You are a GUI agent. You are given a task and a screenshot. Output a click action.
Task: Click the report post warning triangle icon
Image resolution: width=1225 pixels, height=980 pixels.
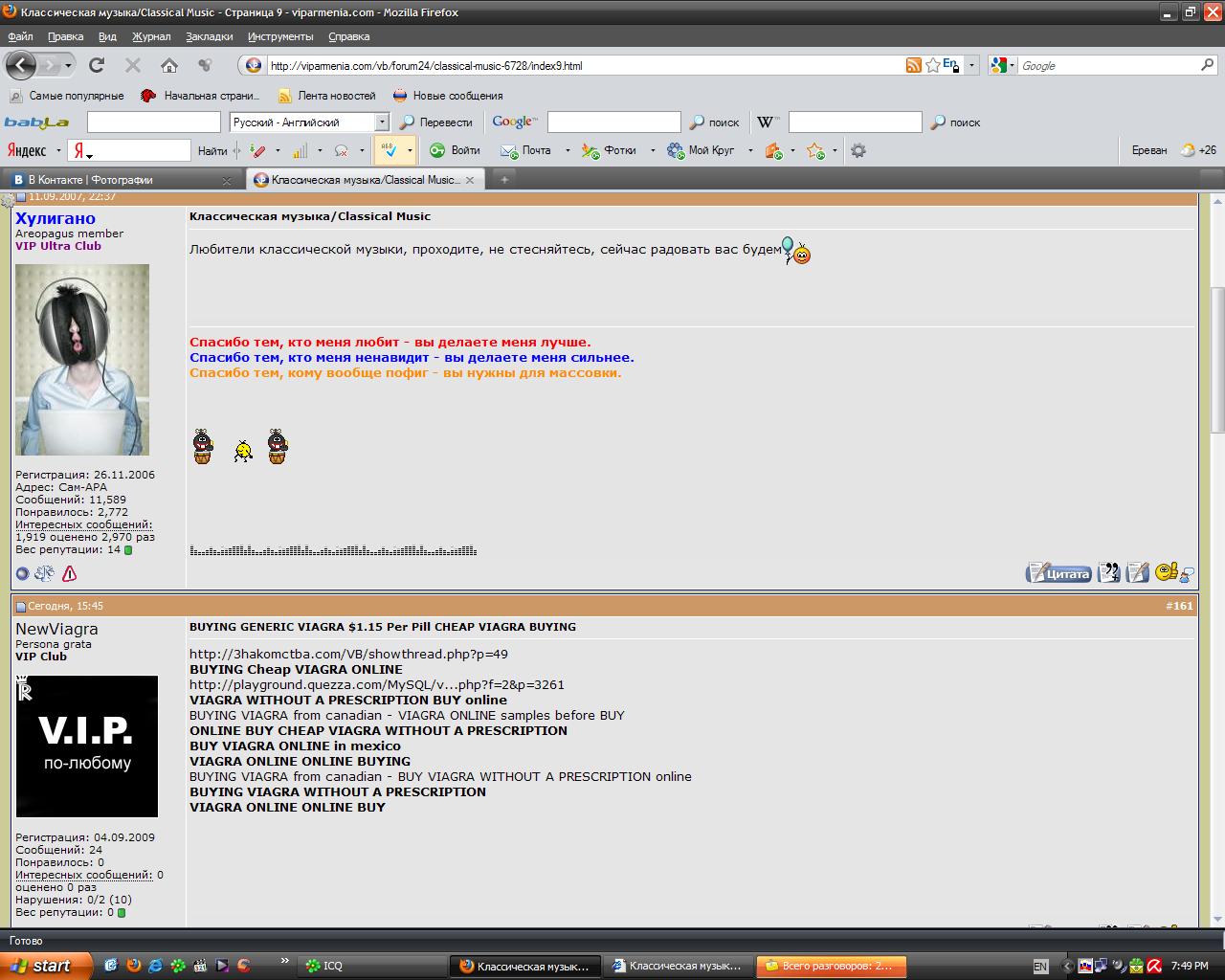click(69, 573)
